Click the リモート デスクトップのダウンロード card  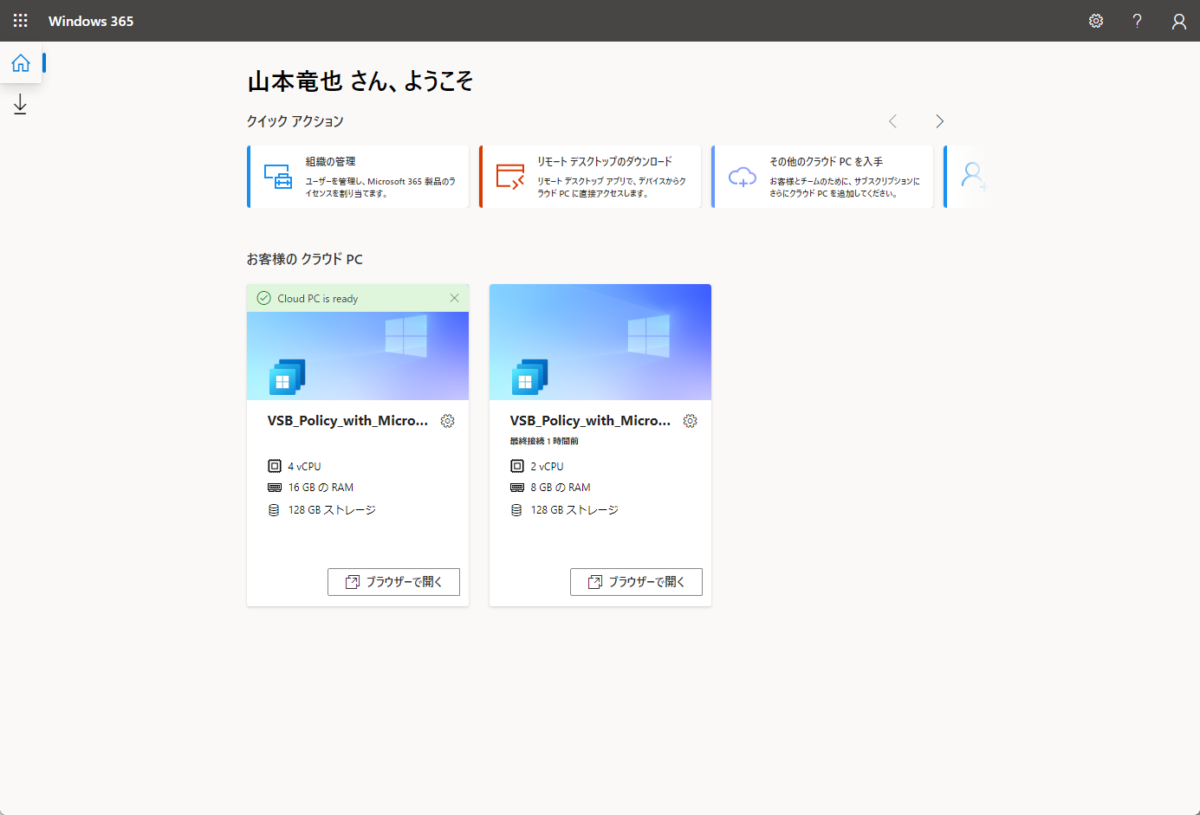[590, 177]
